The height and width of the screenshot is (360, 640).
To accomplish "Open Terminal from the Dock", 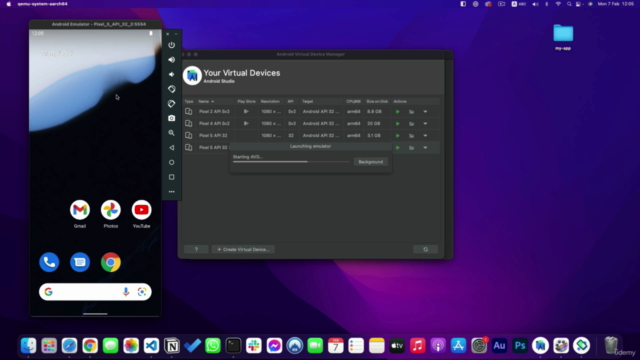I will coord(233,346).
